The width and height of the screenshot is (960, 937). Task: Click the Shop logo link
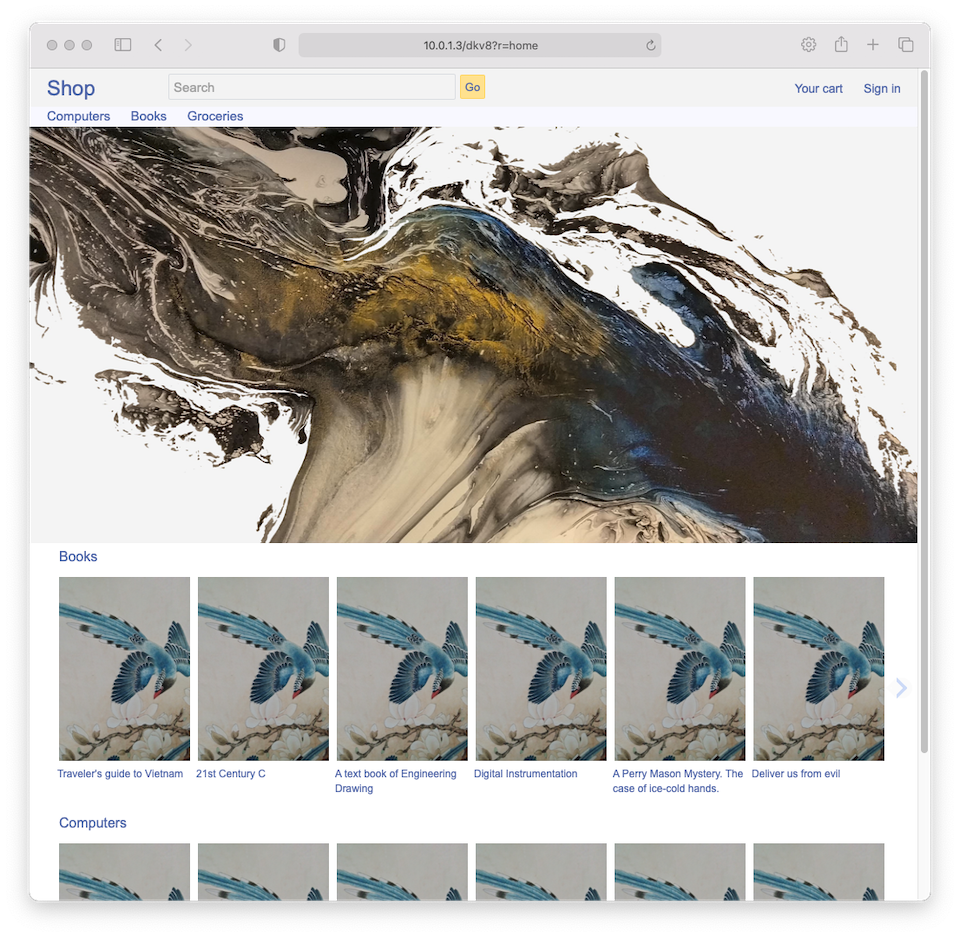(x=71, y=88)
